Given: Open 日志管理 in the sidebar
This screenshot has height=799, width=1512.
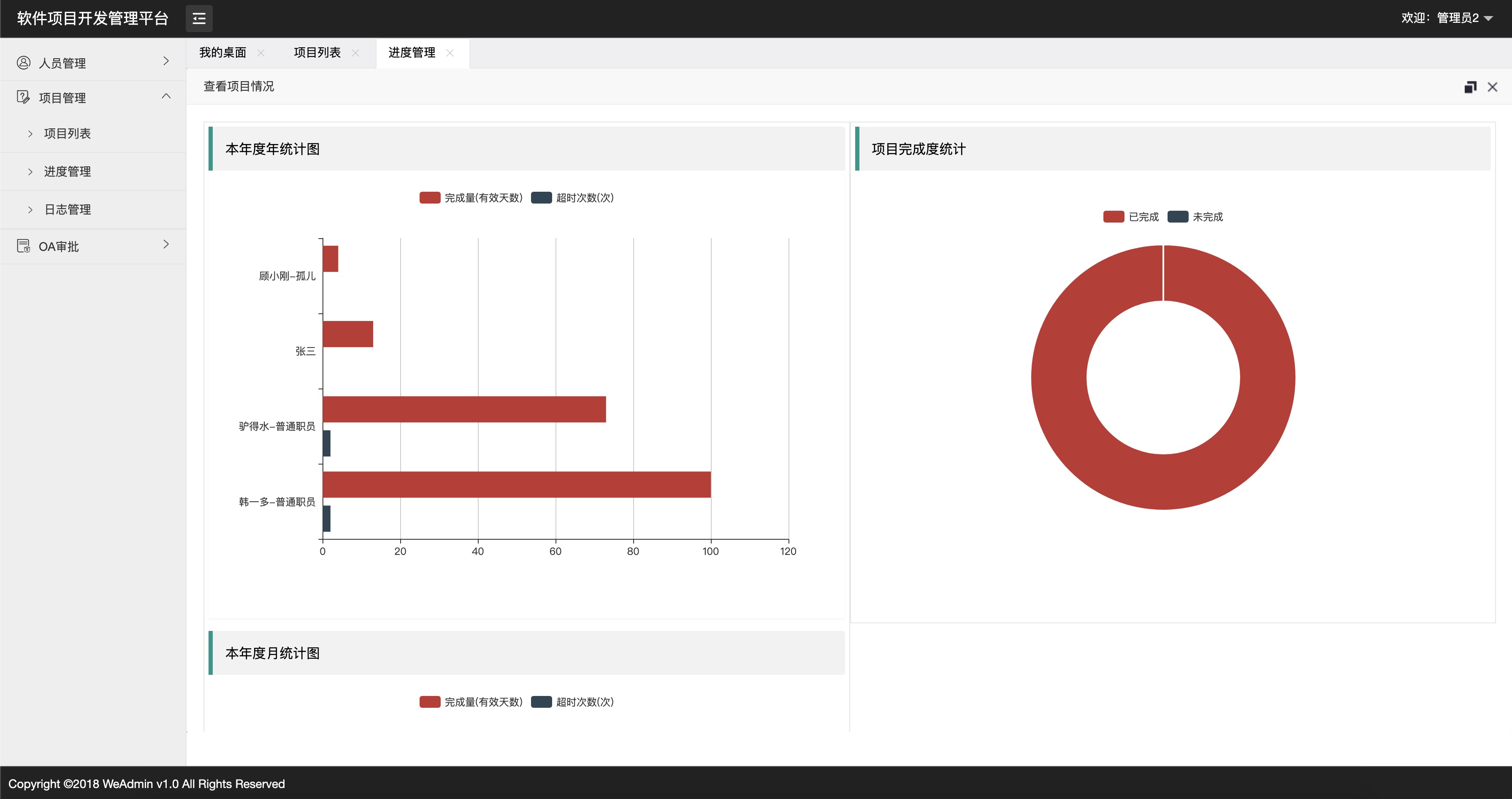Looking at the screenshot, I should (x=68, y=209).
